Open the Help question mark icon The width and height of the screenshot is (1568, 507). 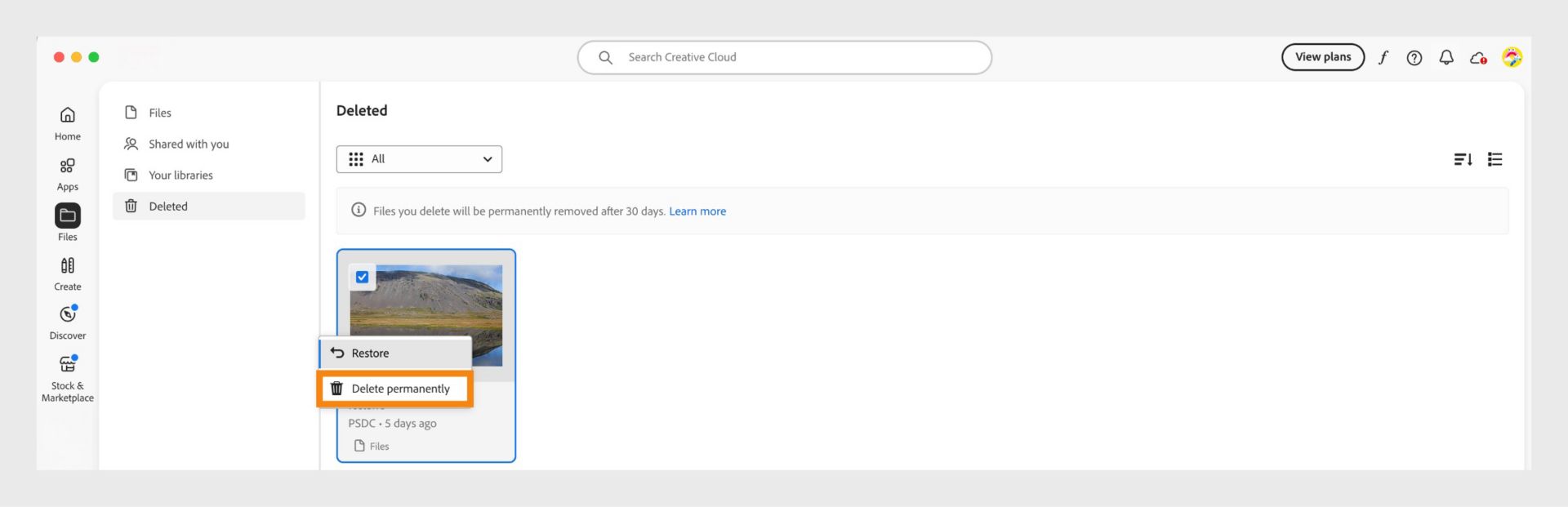pos(1414,57)
